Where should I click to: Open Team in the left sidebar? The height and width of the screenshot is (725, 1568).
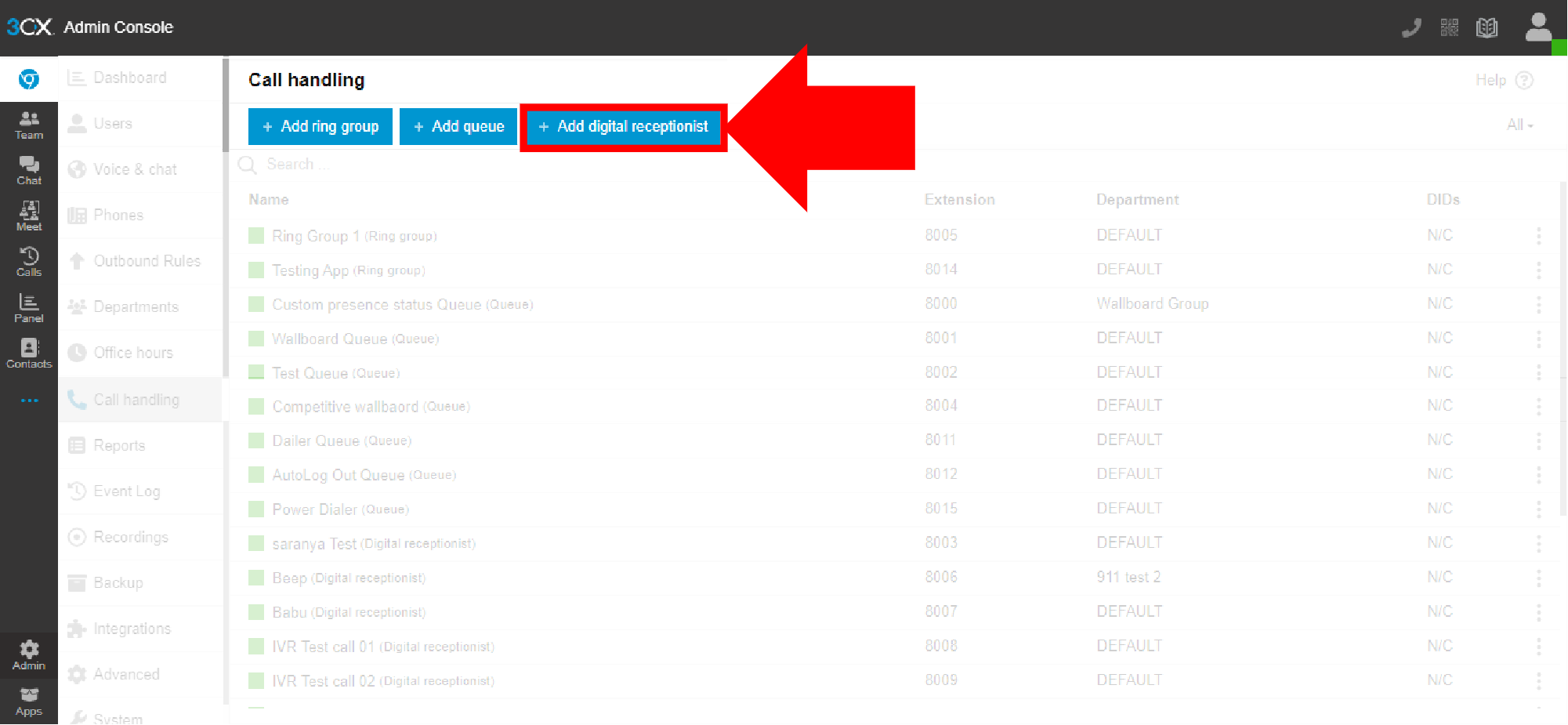coord(29,125)
